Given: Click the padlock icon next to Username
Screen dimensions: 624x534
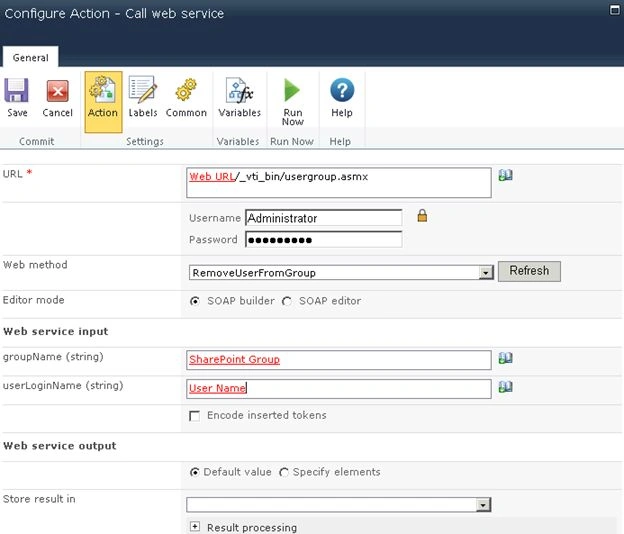Looking at the screenshot, I should click(x=422, y=215).
